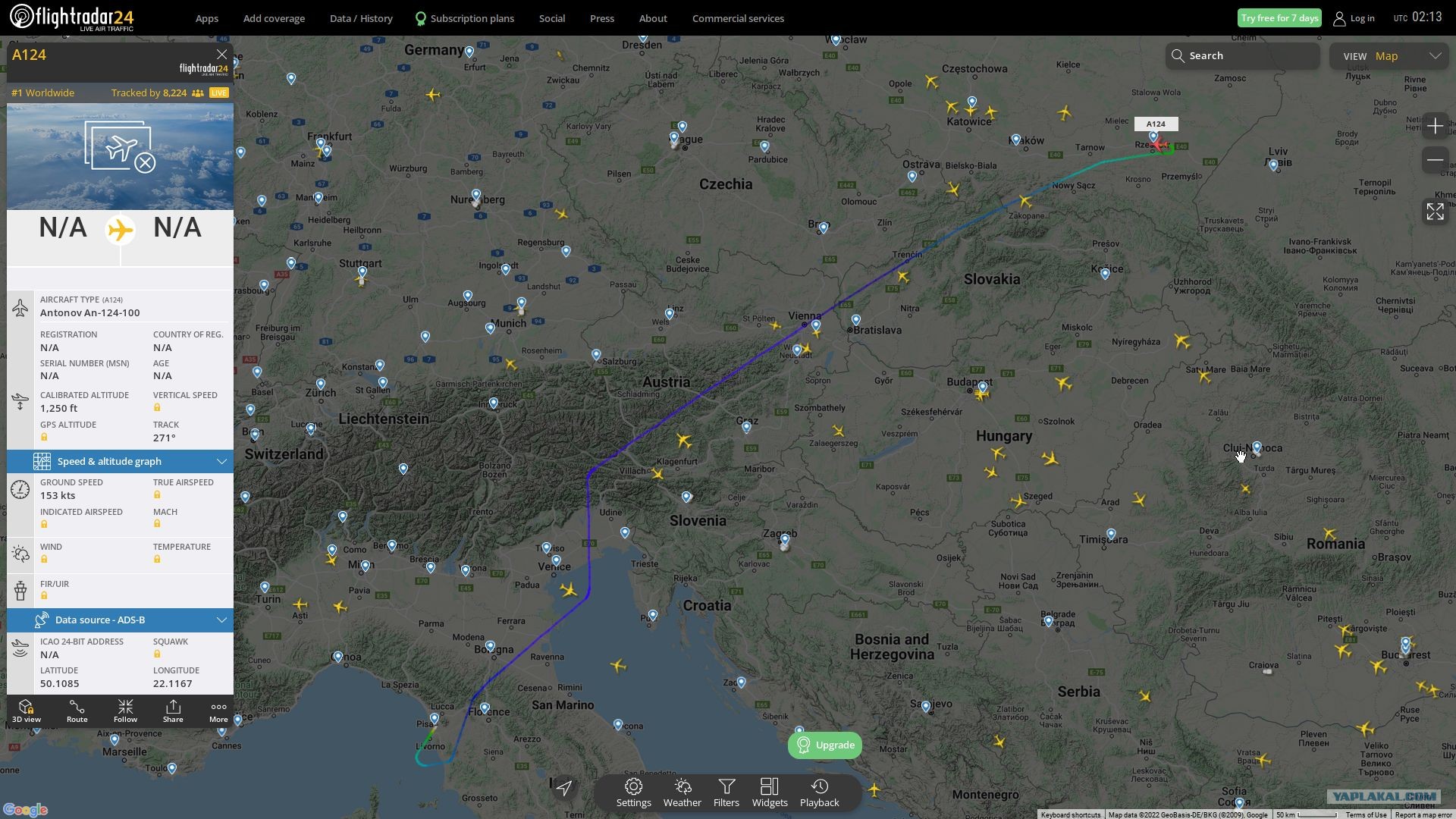
Task: Follow the A124 aircraft
Action: click(125, 711)
